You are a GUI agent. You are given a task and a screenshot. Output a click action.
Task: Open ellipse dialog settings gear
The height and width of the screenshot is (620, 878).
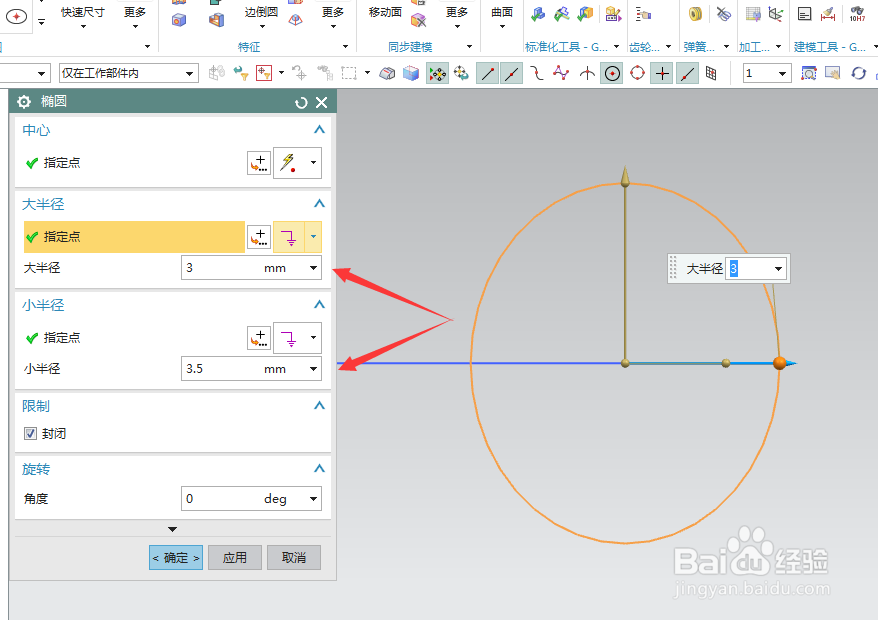point(24,101)
